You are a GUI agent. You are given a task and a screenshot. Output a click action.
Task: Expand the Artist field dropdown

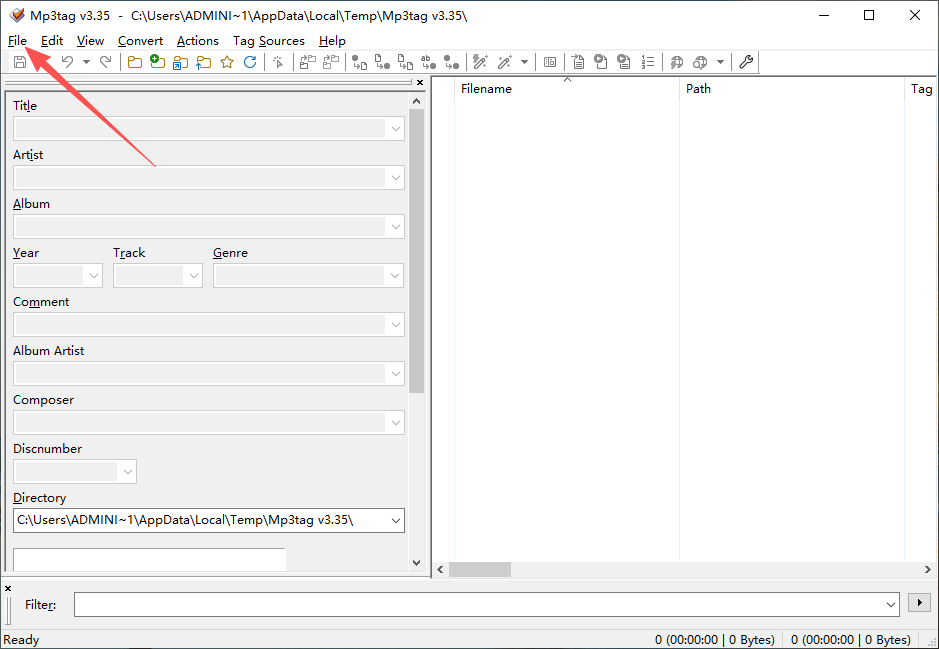(x=395, y=178)
